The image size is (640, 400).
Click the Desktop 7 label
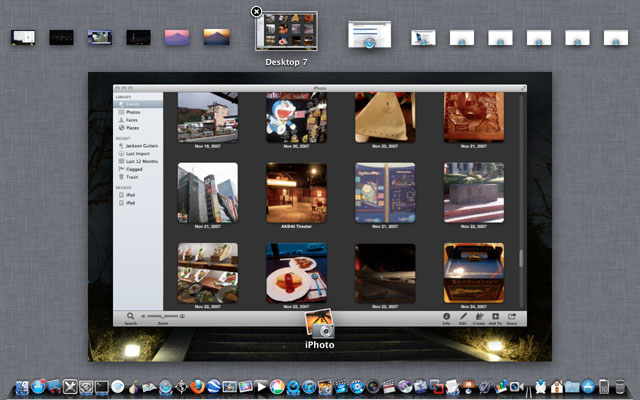(x=286, y=62)
